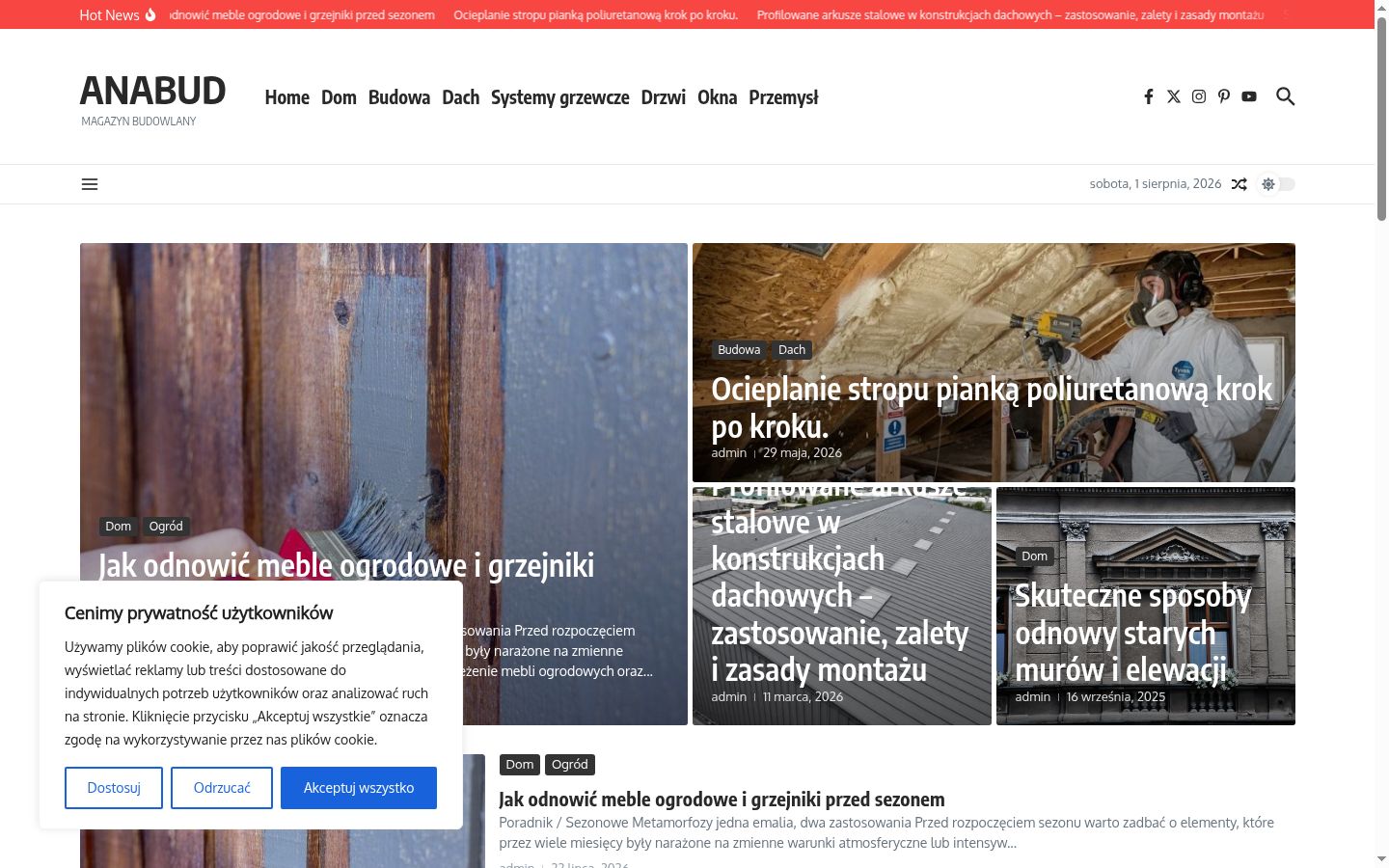
Task: Open the Dom menu item
Action: pyautogui.click(x=339, y=97)
